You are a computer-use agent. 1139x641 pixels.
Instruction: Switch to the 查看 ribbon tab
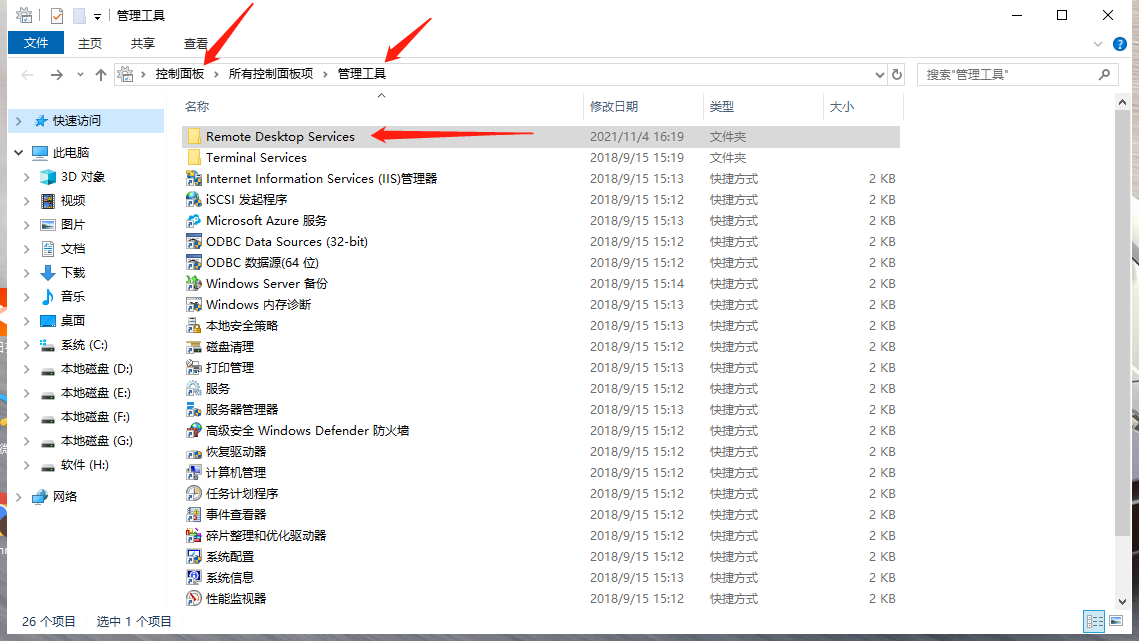click(x=195, y=44)
